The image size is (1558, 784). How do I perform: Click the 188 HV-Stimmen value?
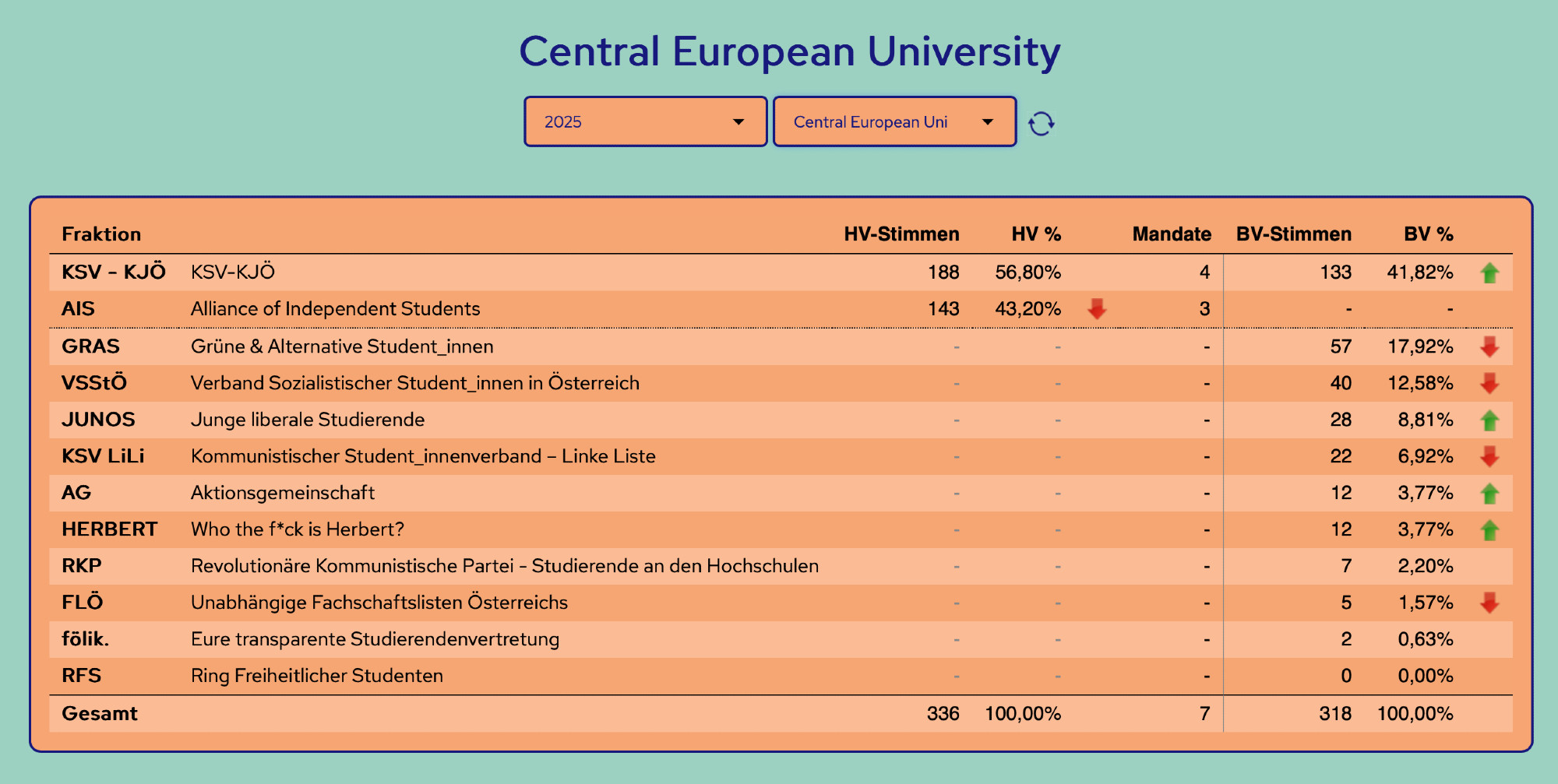943,272
